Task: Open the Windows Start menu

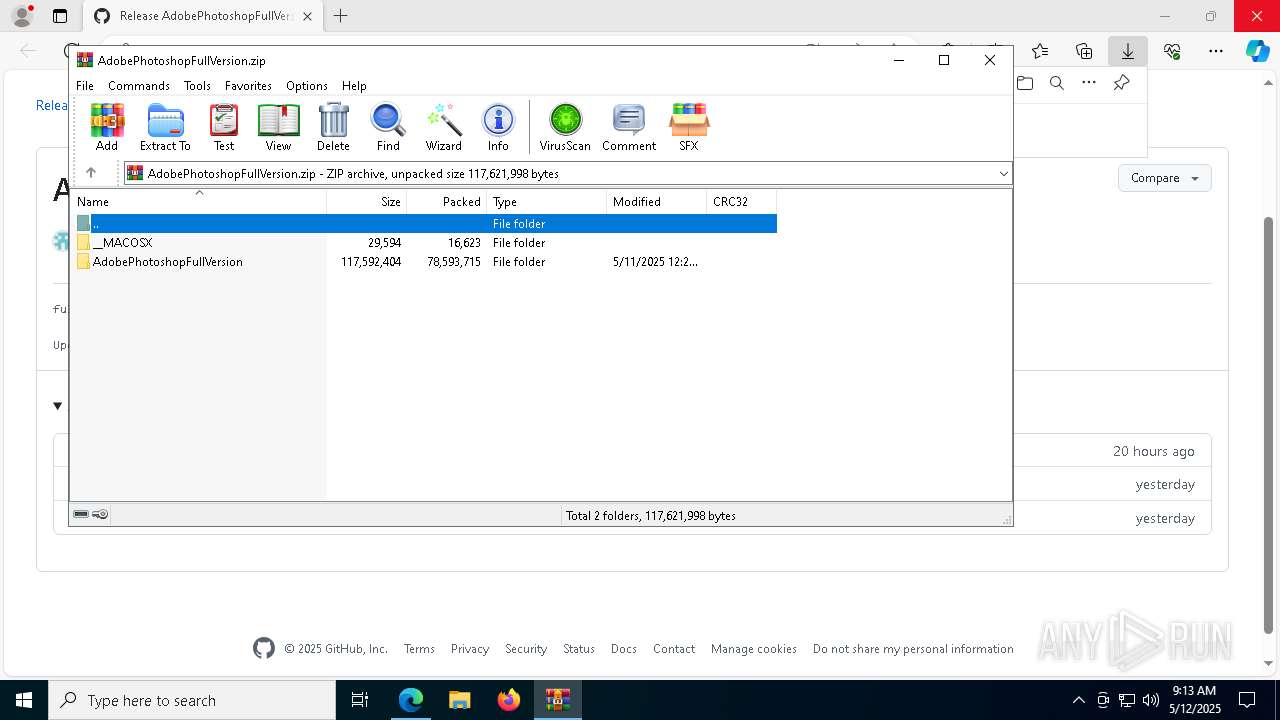Action: 23,700
